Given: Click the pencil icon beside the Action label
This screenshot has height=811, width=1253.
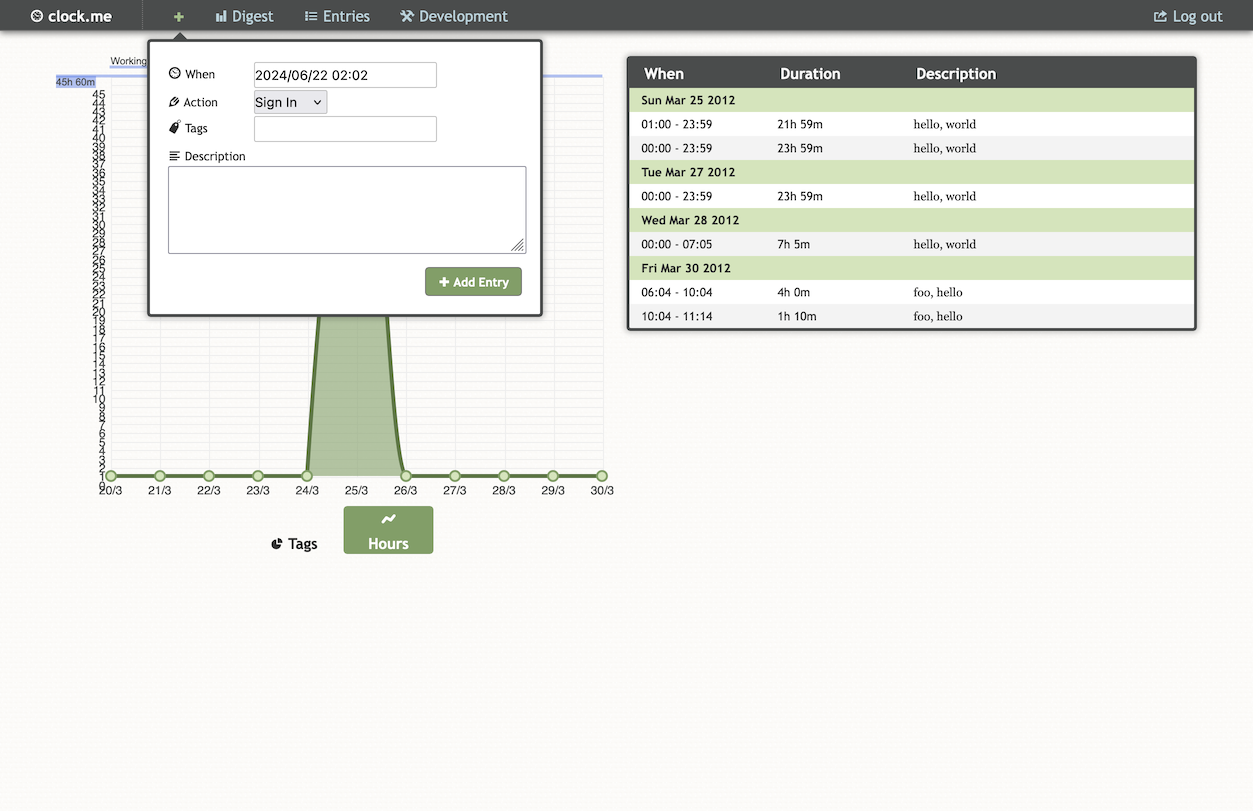Looking at the screenshot, I should [175, 102].
